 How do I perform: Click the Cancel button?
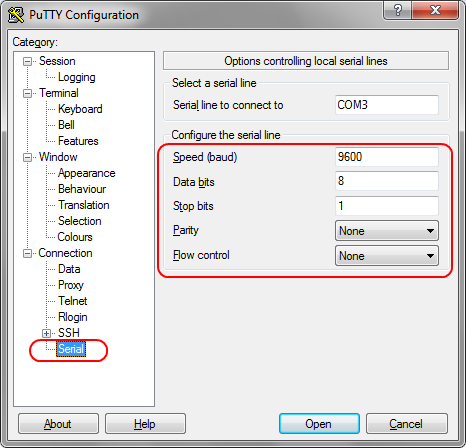tap(407, 424)
